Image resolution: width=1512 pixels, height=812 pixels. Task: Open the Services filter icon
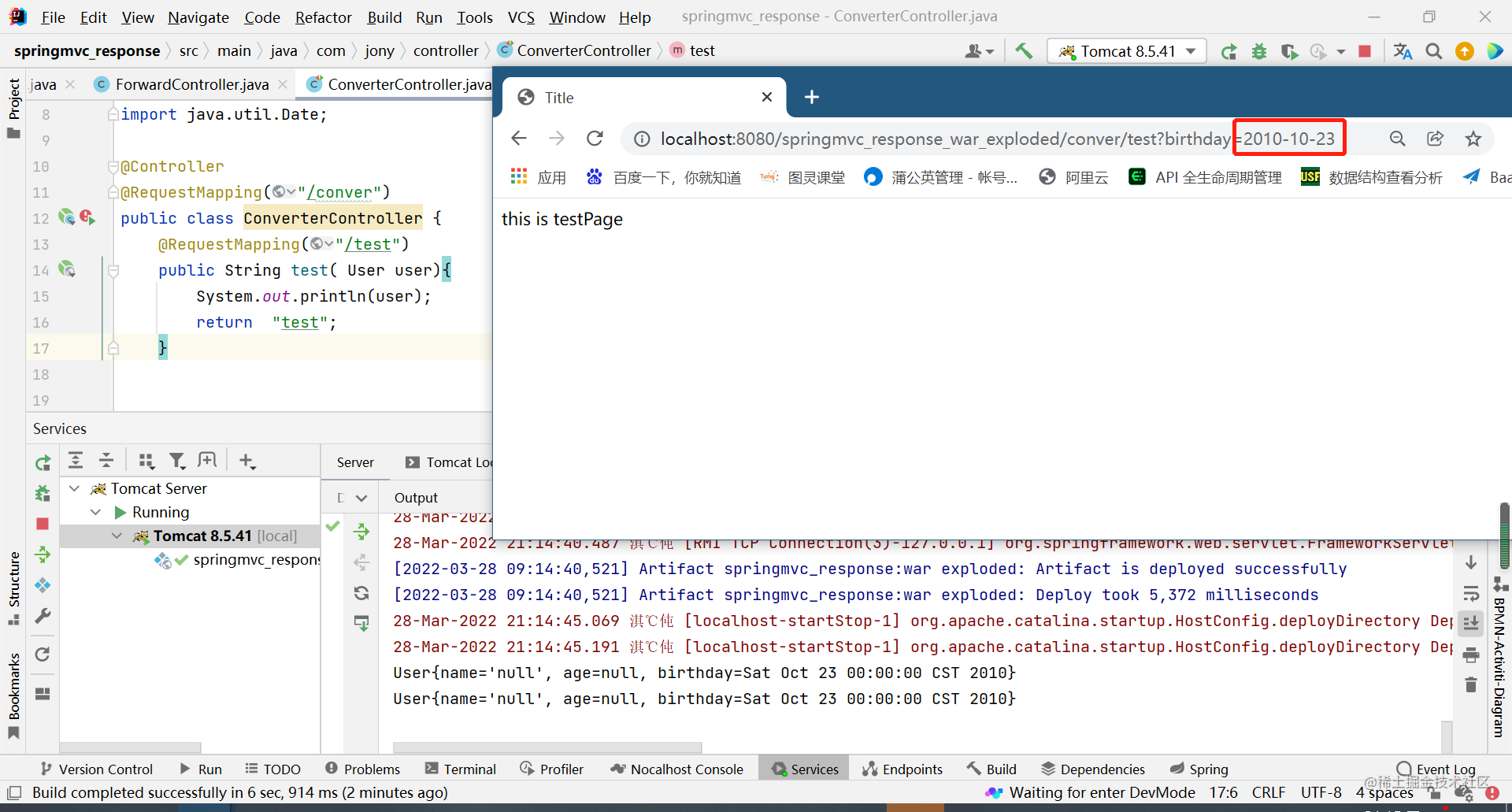pos(177,461)
